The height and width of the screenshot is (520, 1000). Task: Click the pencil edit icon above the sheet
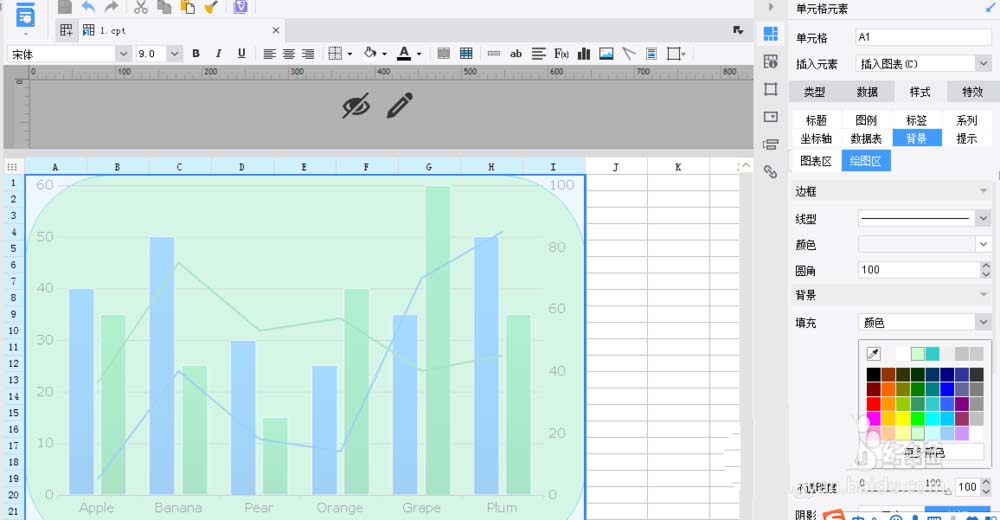point(400,105)
